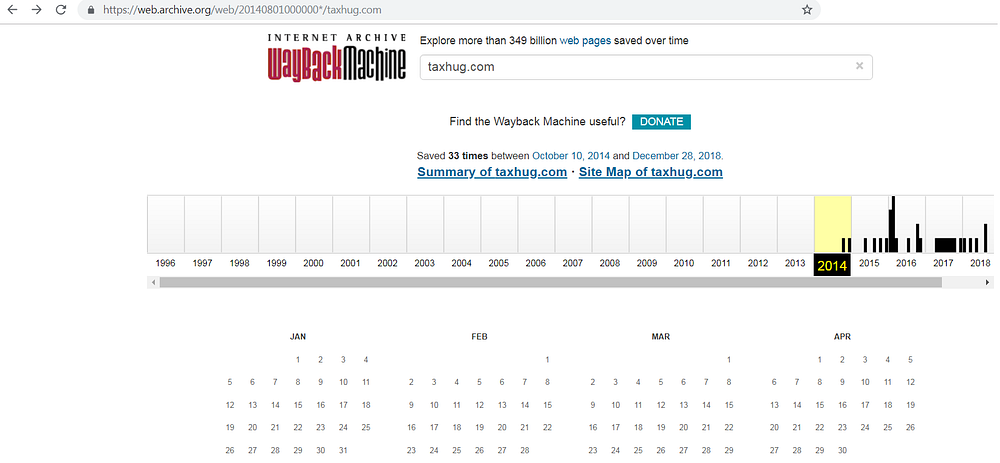1000x463 pixels.
Task: Select year 1998 on timeline
Action: coord(239,263)
